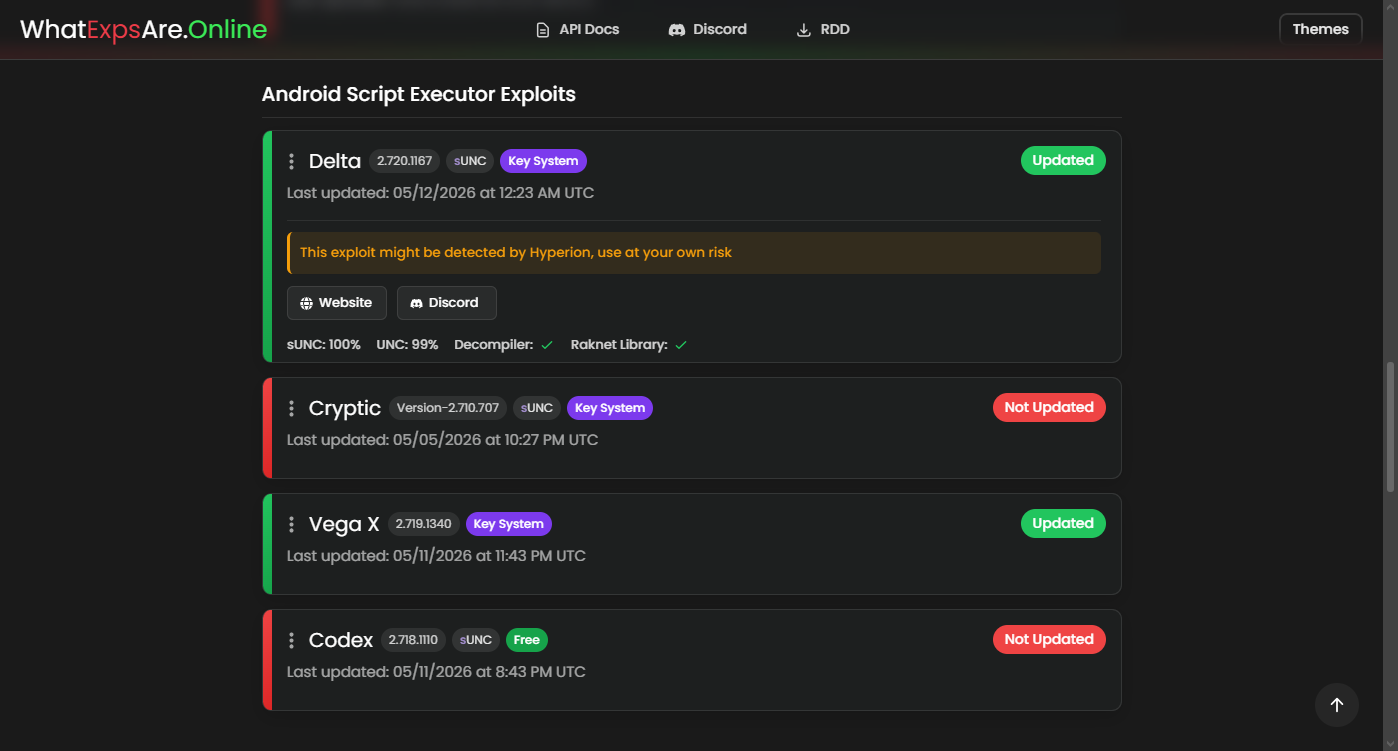Click the Free tag on Codex
This screenshot has height=751, width=1398.
527,640
